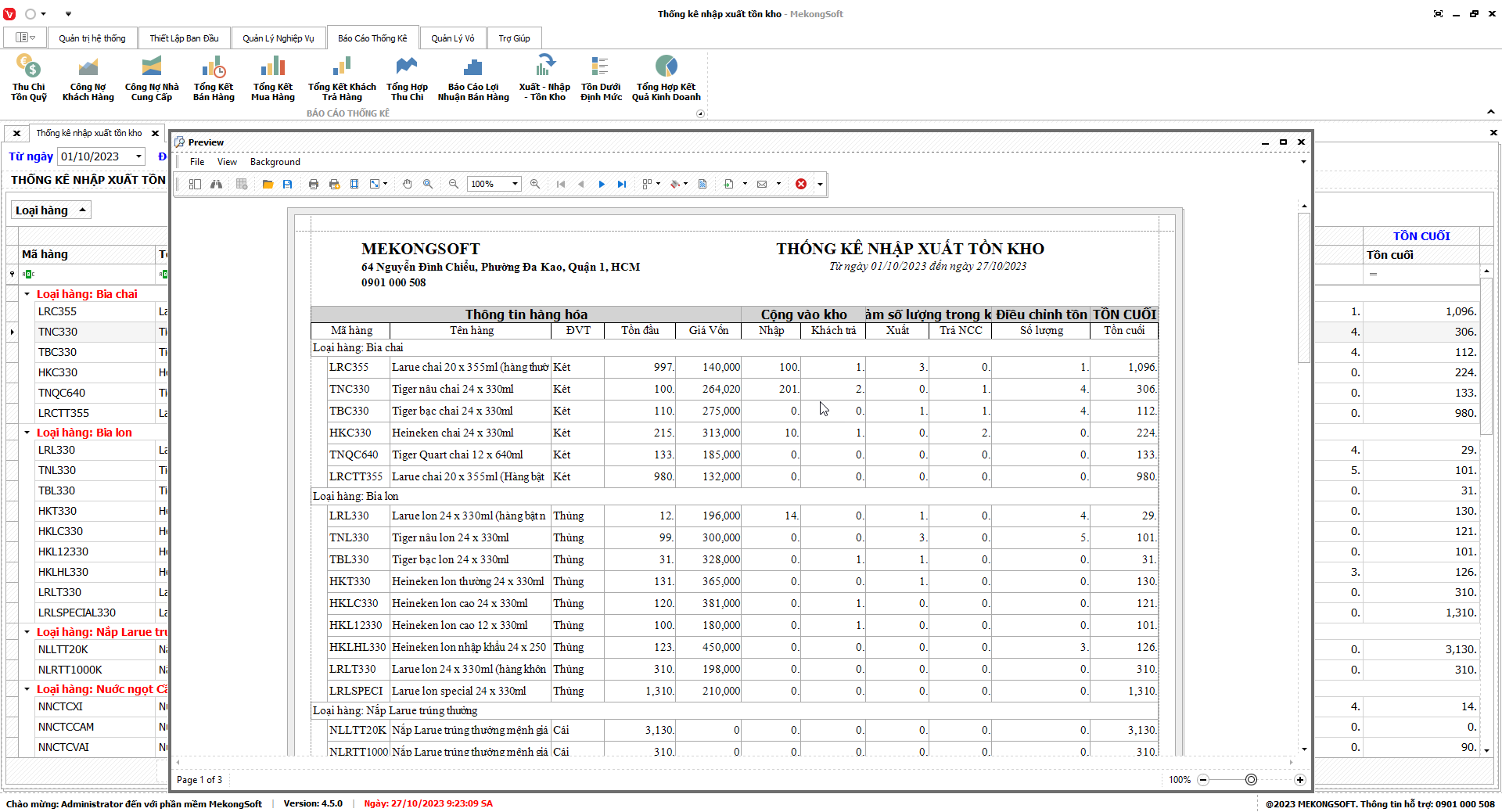1502x812 pixels.
Task: Open a document with the folder icon
Action: [268, 184]
